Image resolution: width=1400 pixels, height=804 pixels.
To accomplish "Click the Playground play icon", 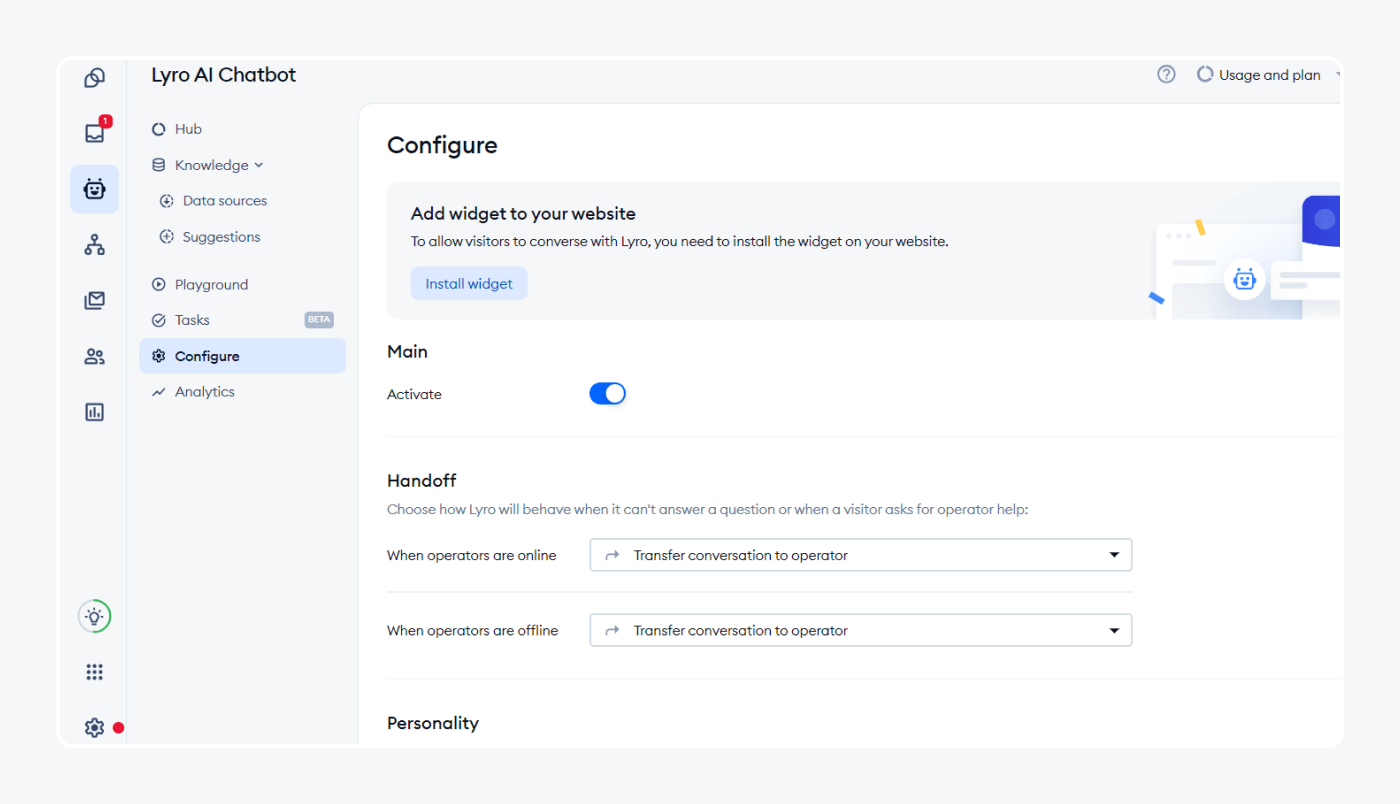I will pyautogui.click(x=158, y=285).
